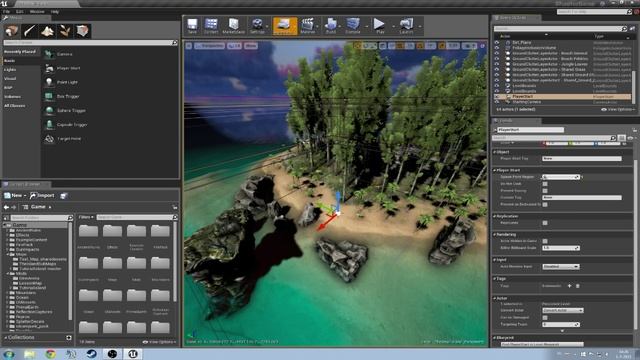Viewport: 640px width, 360px height.
Task: Open the Marketplace toolbar button
Action: [x=233, y=26]
